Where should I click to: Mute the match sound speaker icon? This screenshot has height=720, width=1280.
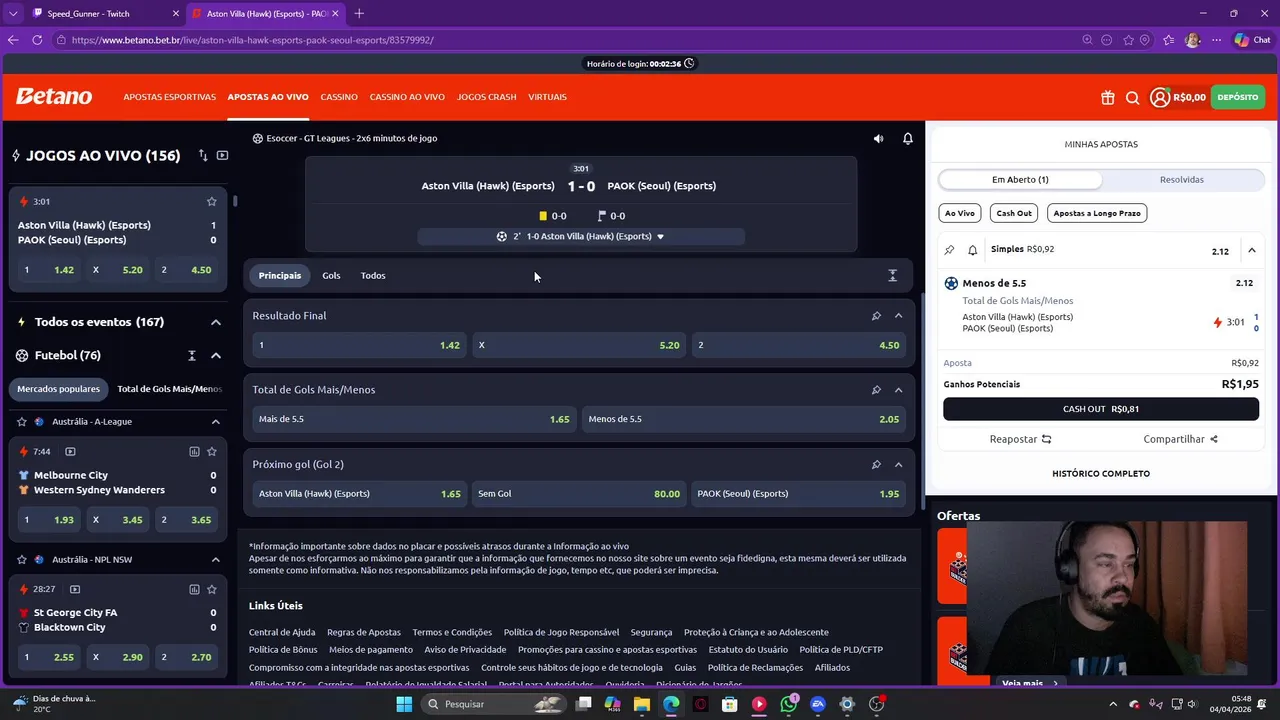pyautogui.click(x=878, y=139)
